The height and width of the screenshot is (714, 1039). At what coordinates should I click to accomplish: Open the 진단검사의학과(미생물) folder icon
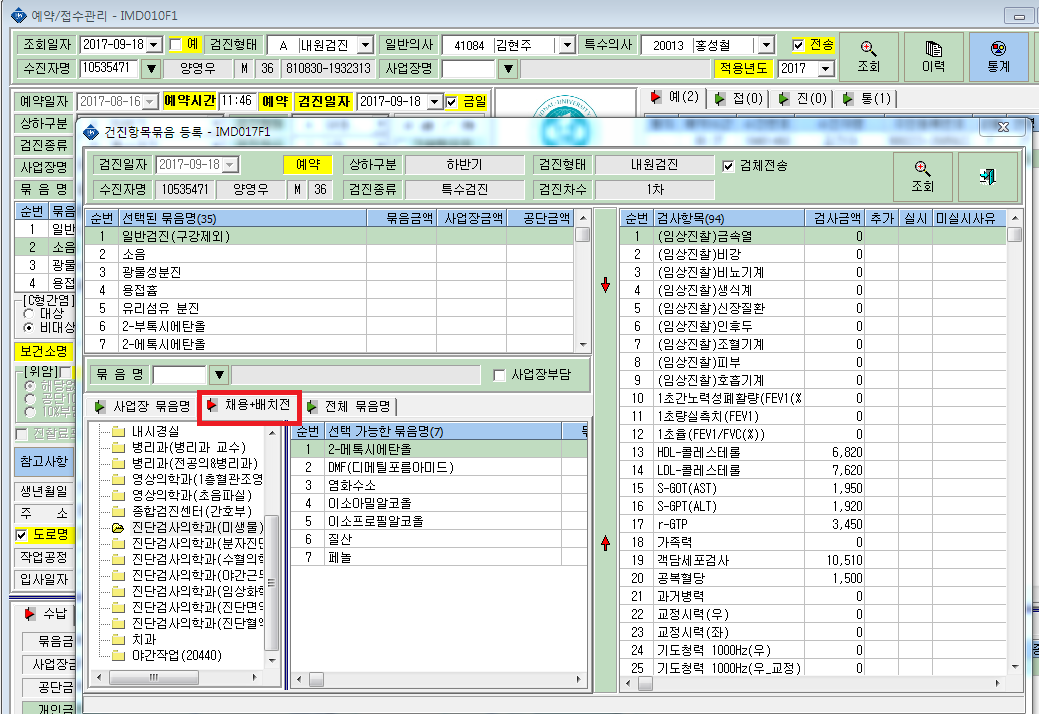point(118,528)
